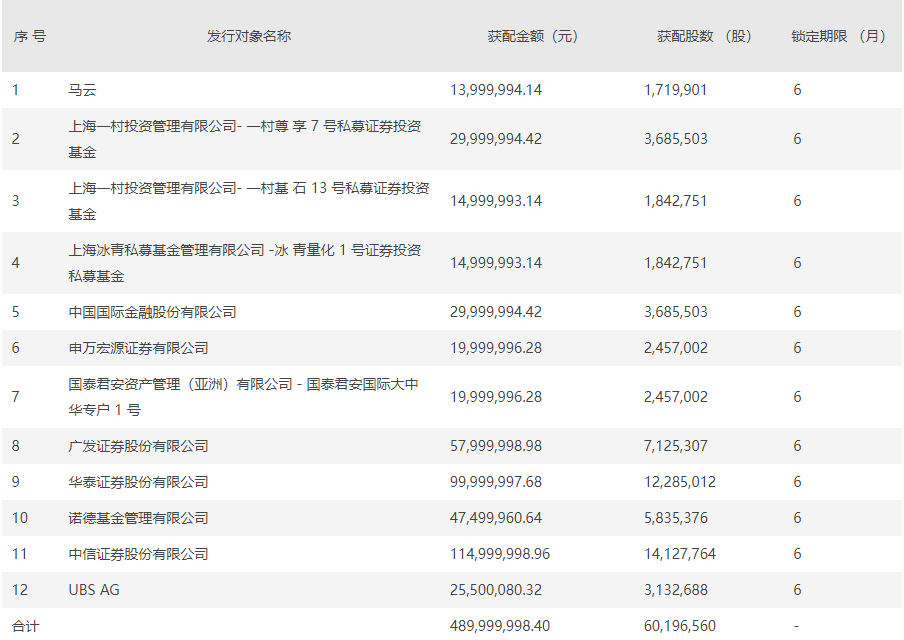Select 一村基石 13 号私募证券投资基金 name cell
904x640 pixels.
click(249, 201)
